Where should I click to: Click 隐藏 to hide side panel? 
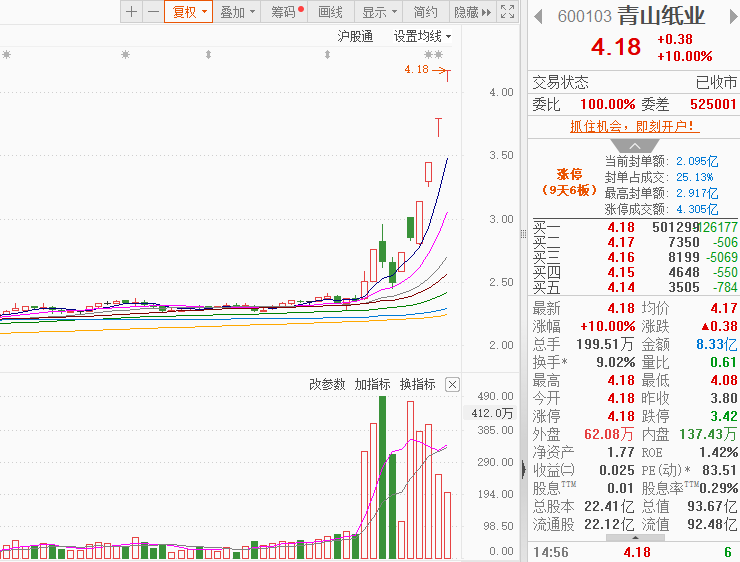click(x=472, y=12)
